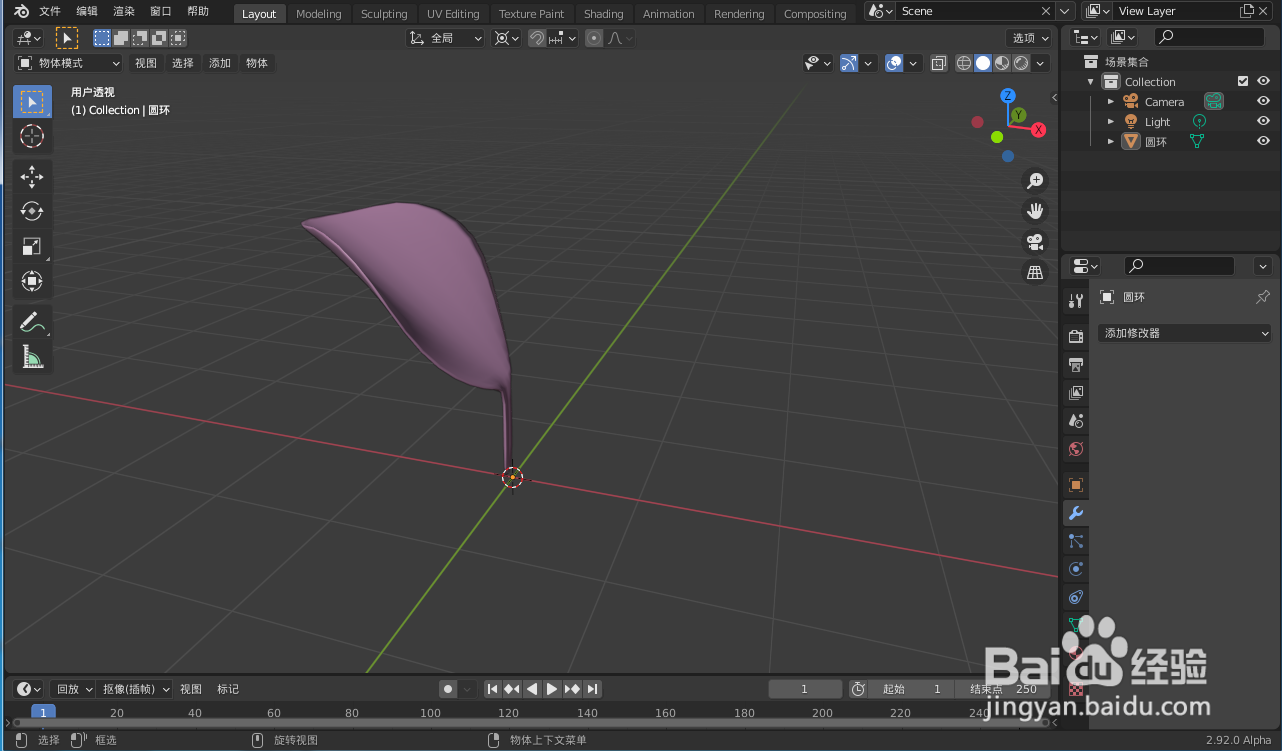Open the Modifier properties tab
1282x751 pixels.
1075,513
